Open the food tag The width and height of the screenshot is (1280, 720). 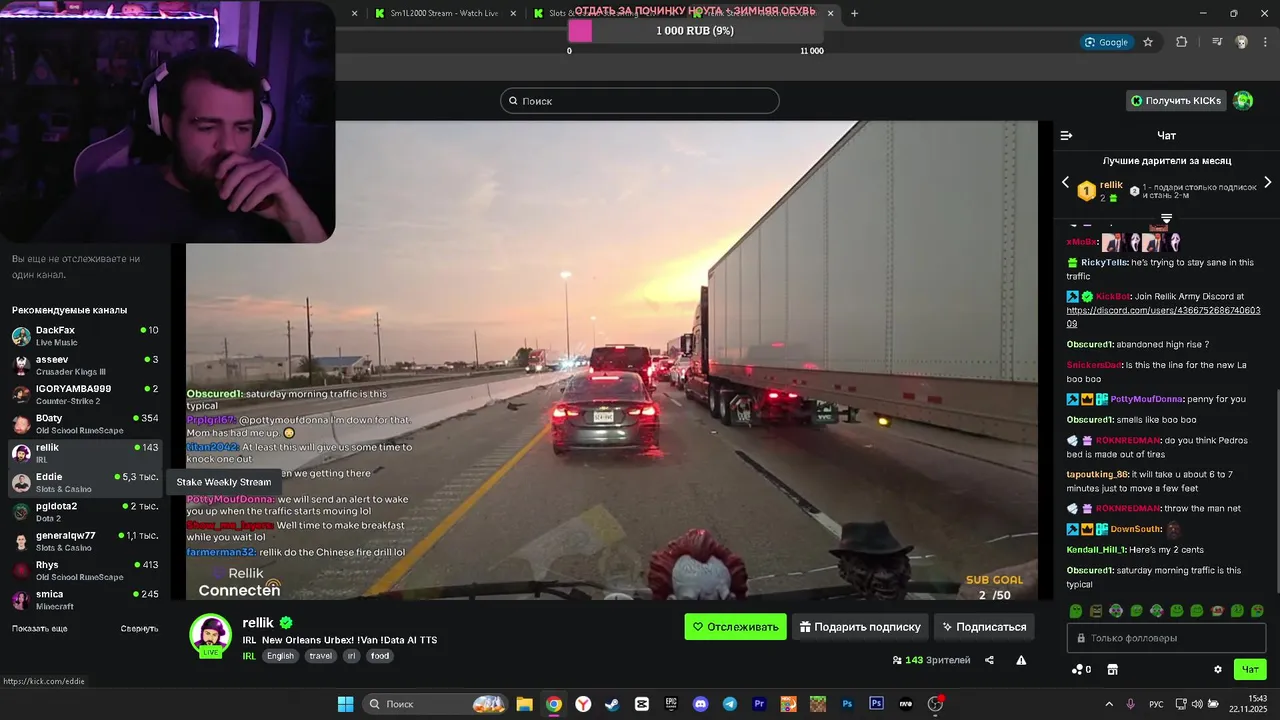tap(380, 656)
